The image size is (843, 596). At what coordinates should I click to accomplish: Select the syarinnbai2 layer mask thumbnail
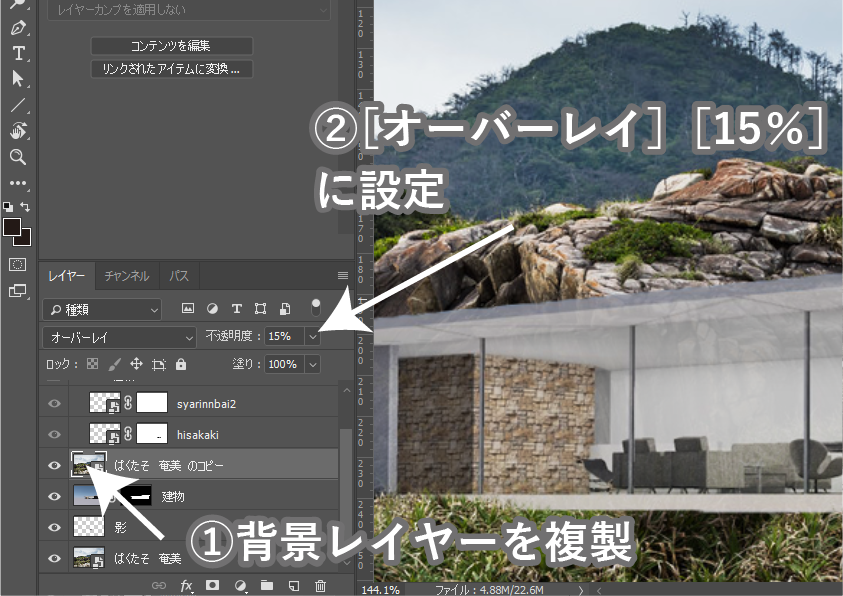[x=152, y=403]
